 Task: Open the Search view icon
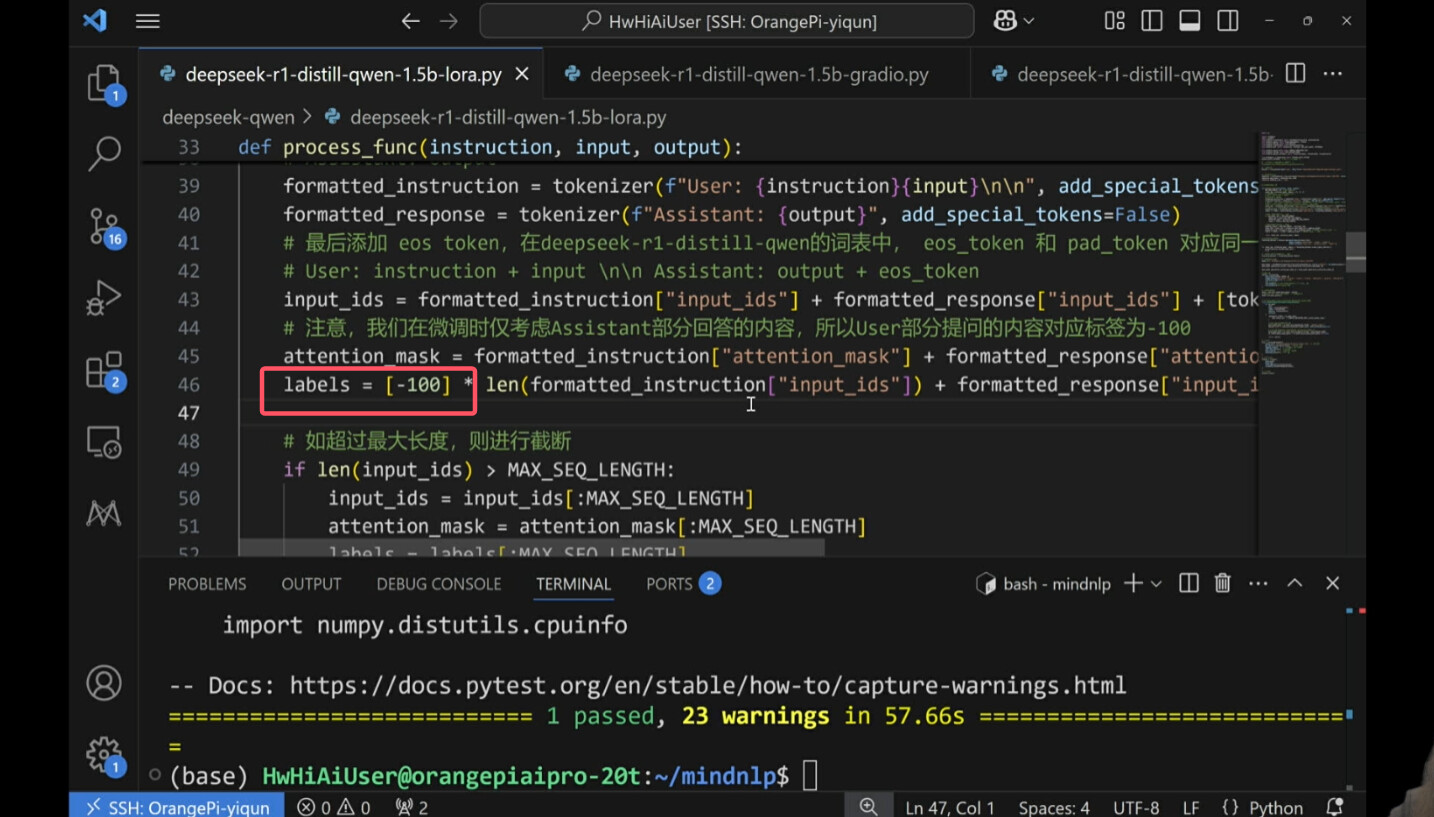pos(104,154)
